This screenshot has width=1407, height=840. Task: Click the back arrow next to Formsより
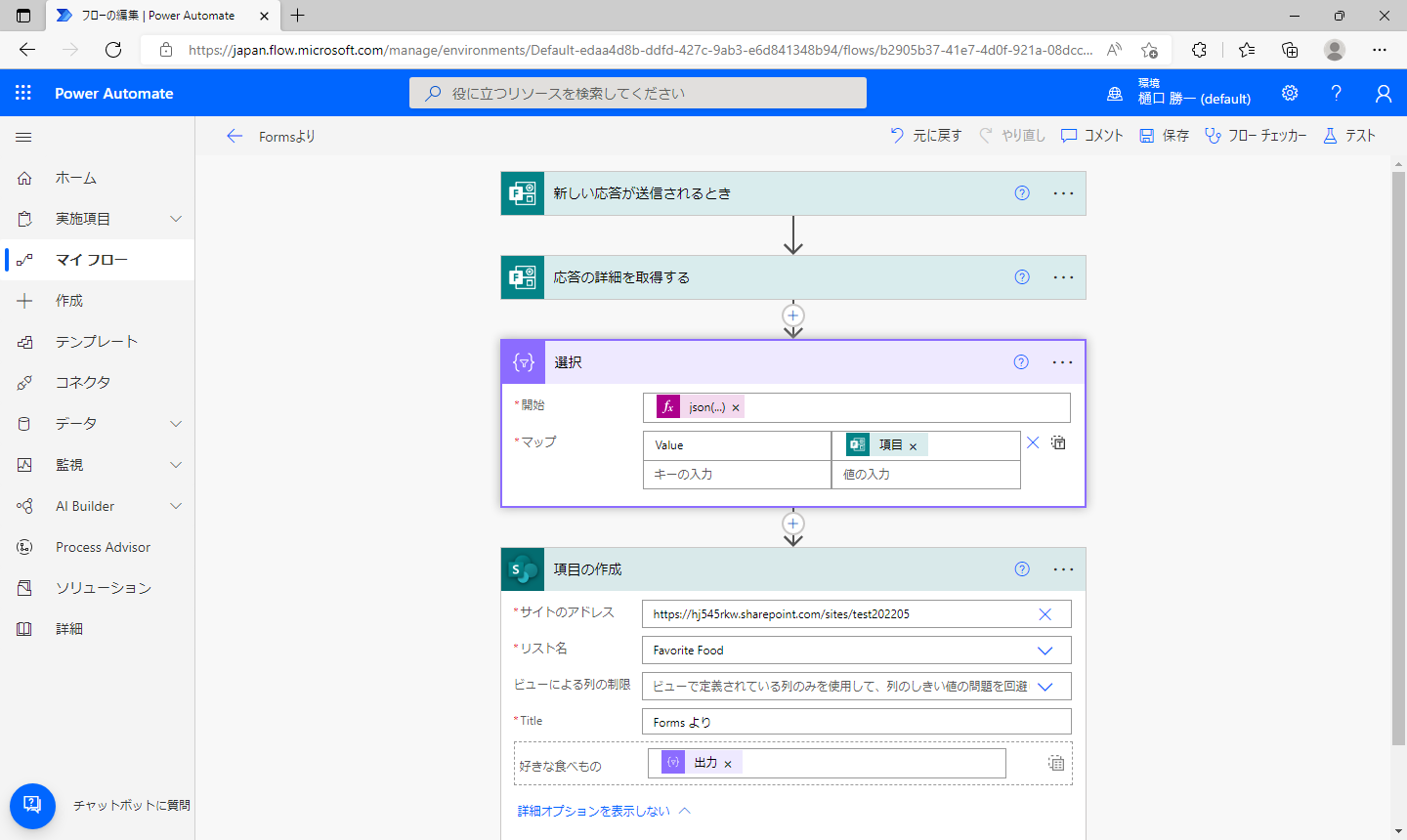(x=234, y=137)
